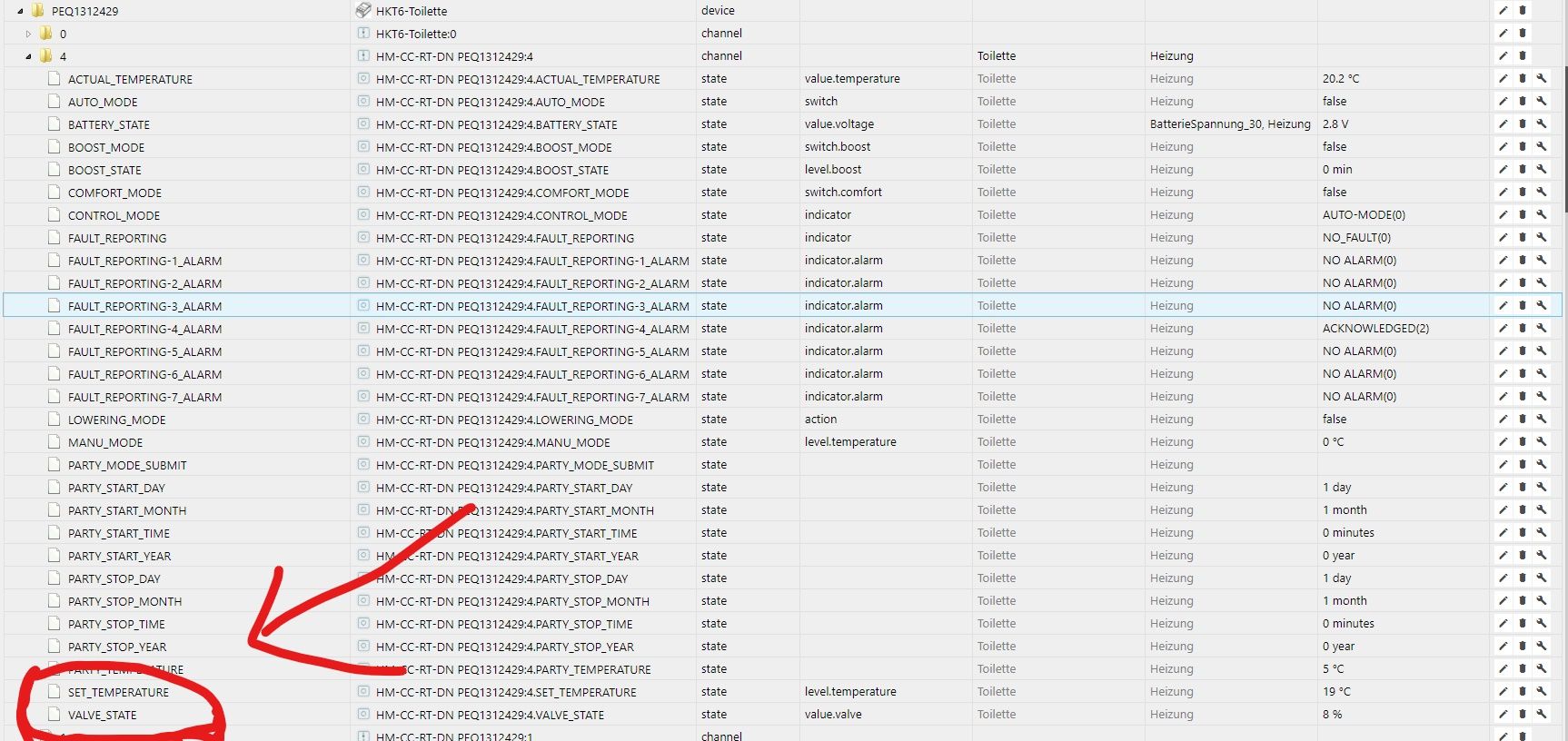The width and height of the screenshot is (1568, 741).
Task: Edit the ACTUAL_TEMPERATURE object with pencil icon
Action: [x=1503, y=79]
